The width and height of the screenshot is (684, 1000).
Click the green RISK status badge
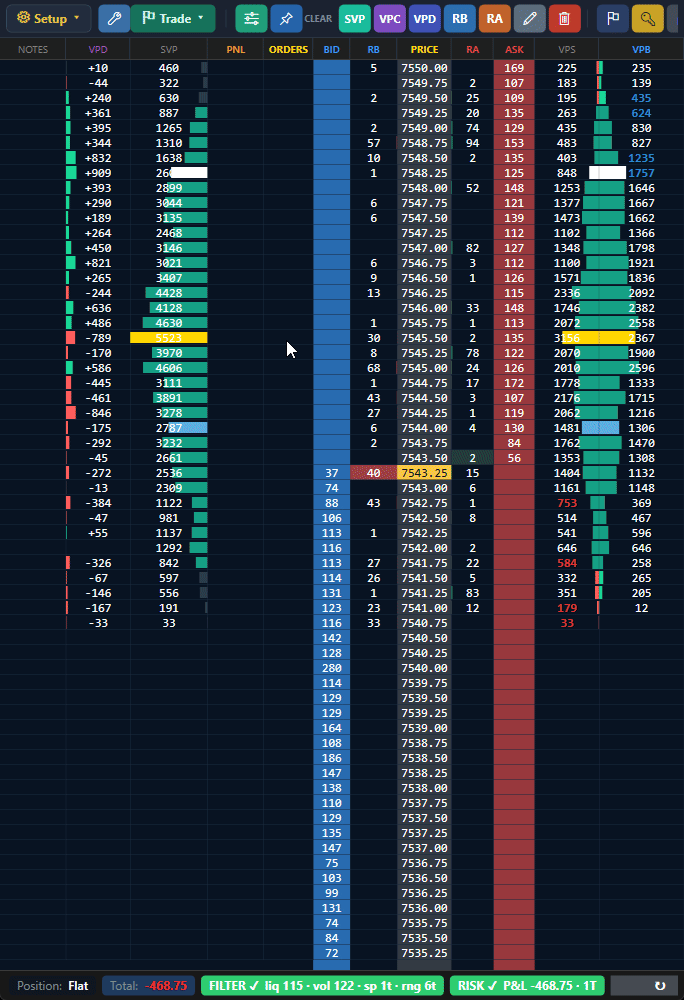tap(527, 985)
